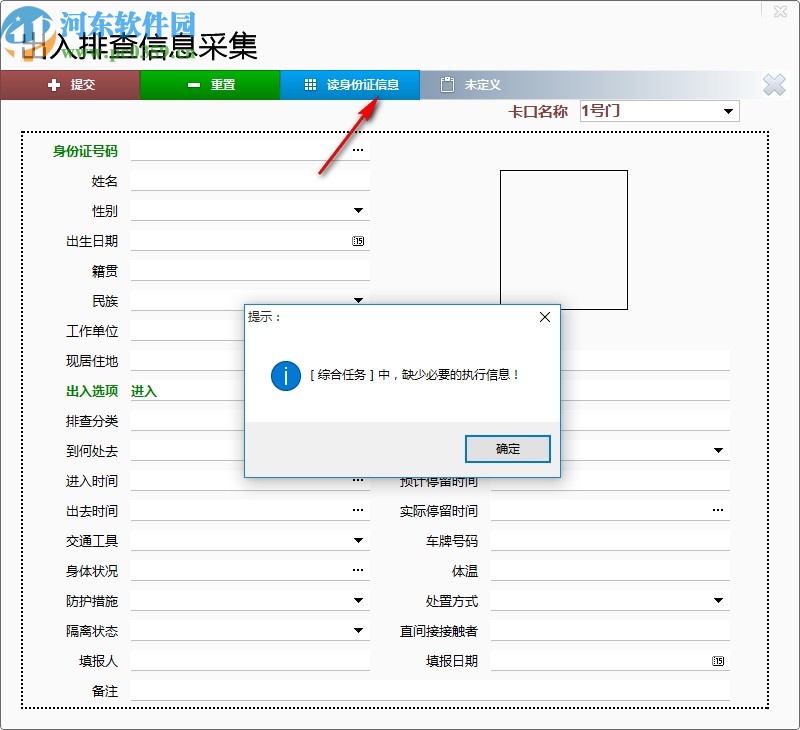The height and width of the screenshot is (730, 800).
Task: Open the 民族 selection dropdown
Action: tap(357, 300)
